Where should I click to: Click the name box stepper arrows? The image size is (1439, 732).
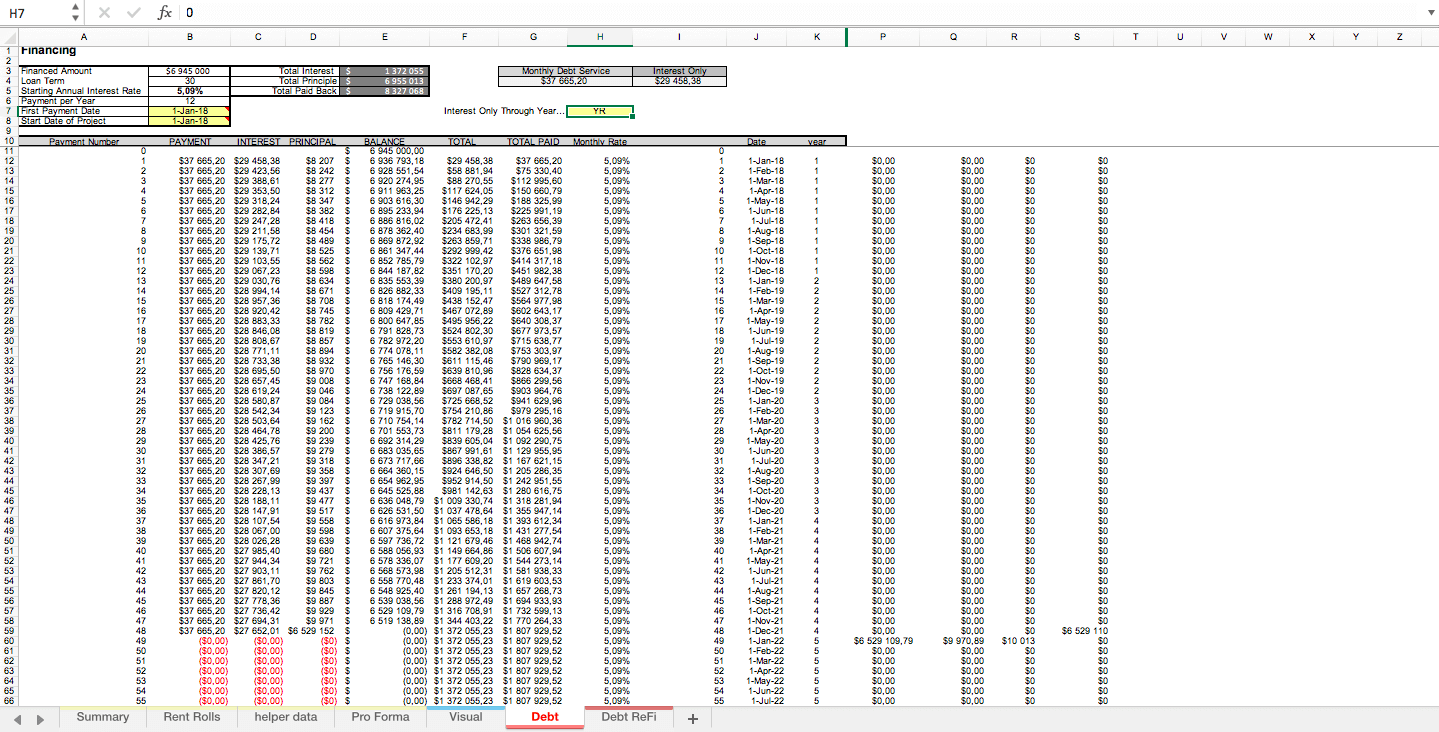[x=76, y=12]
